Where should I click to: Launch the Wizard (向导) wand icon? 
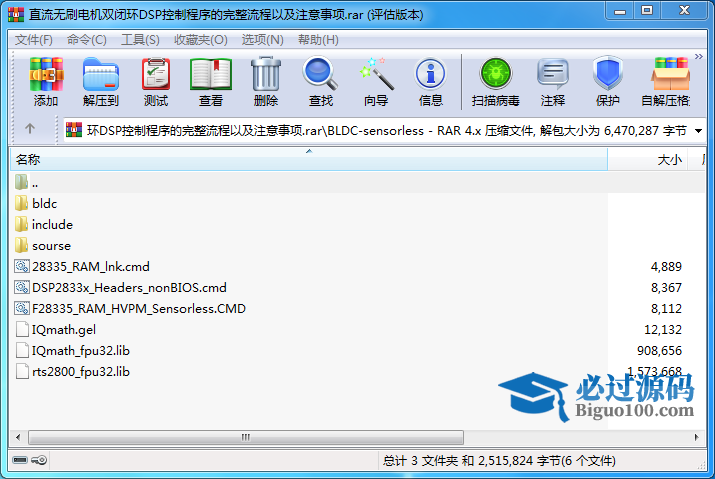[376, 81]
